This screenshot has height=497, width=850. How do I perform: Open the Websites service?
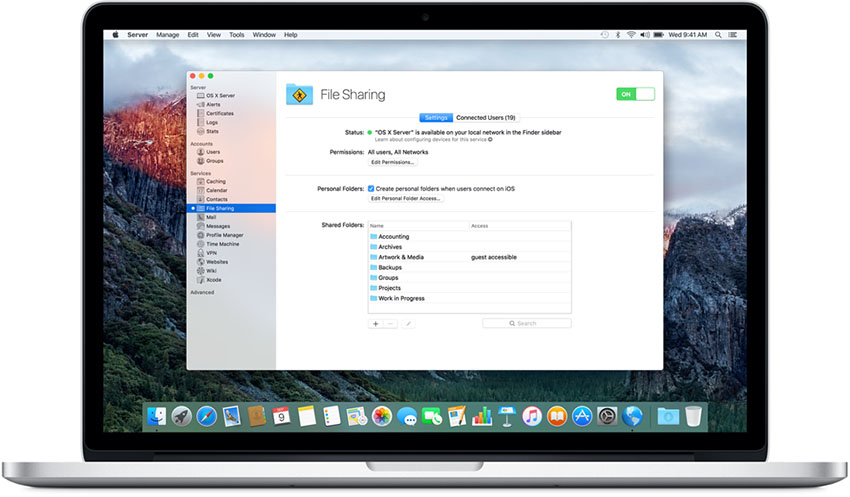point(212,262)
